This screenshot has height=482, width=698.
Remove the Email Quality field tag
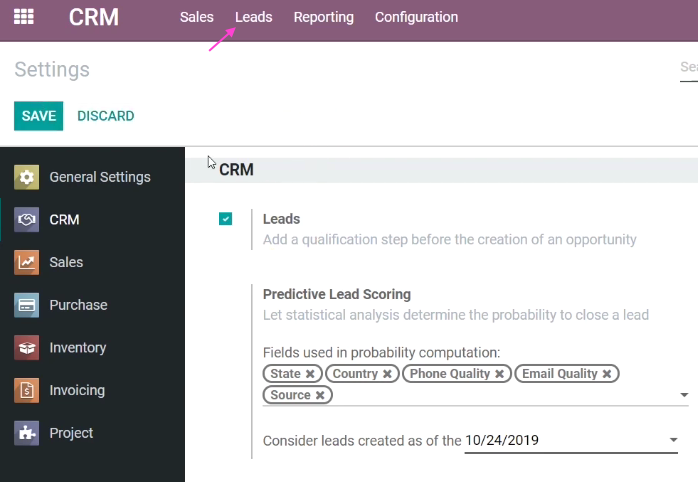[607, 374]
